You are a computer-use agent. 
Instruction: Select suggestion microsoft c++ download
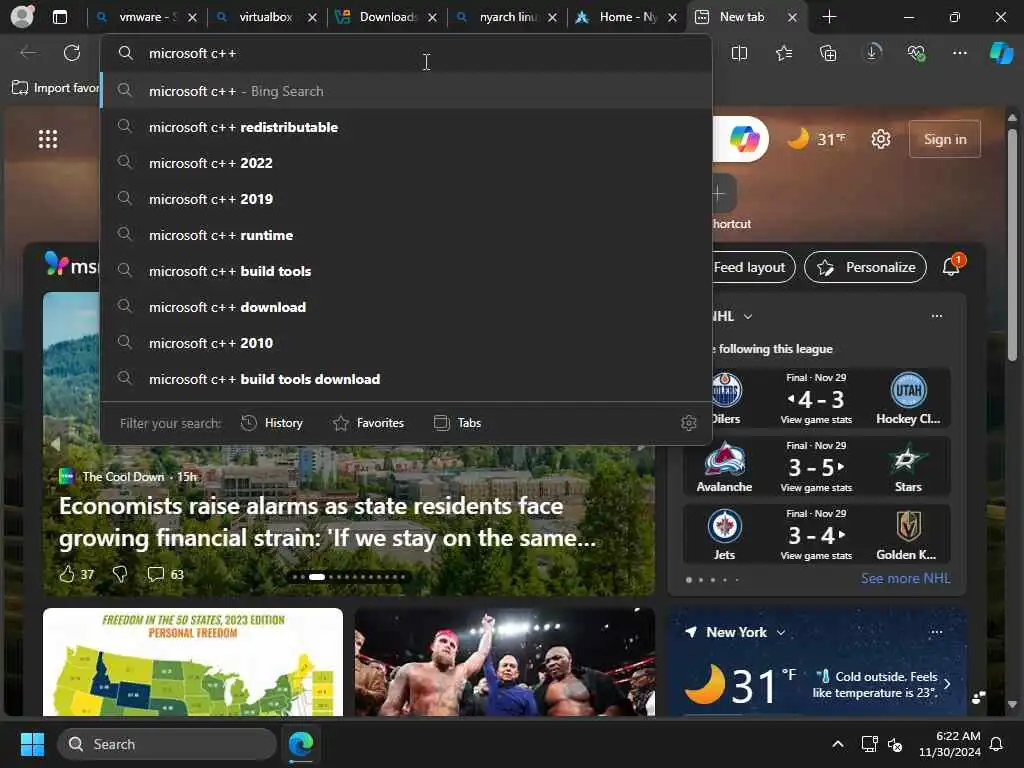[x=406, y=306]
